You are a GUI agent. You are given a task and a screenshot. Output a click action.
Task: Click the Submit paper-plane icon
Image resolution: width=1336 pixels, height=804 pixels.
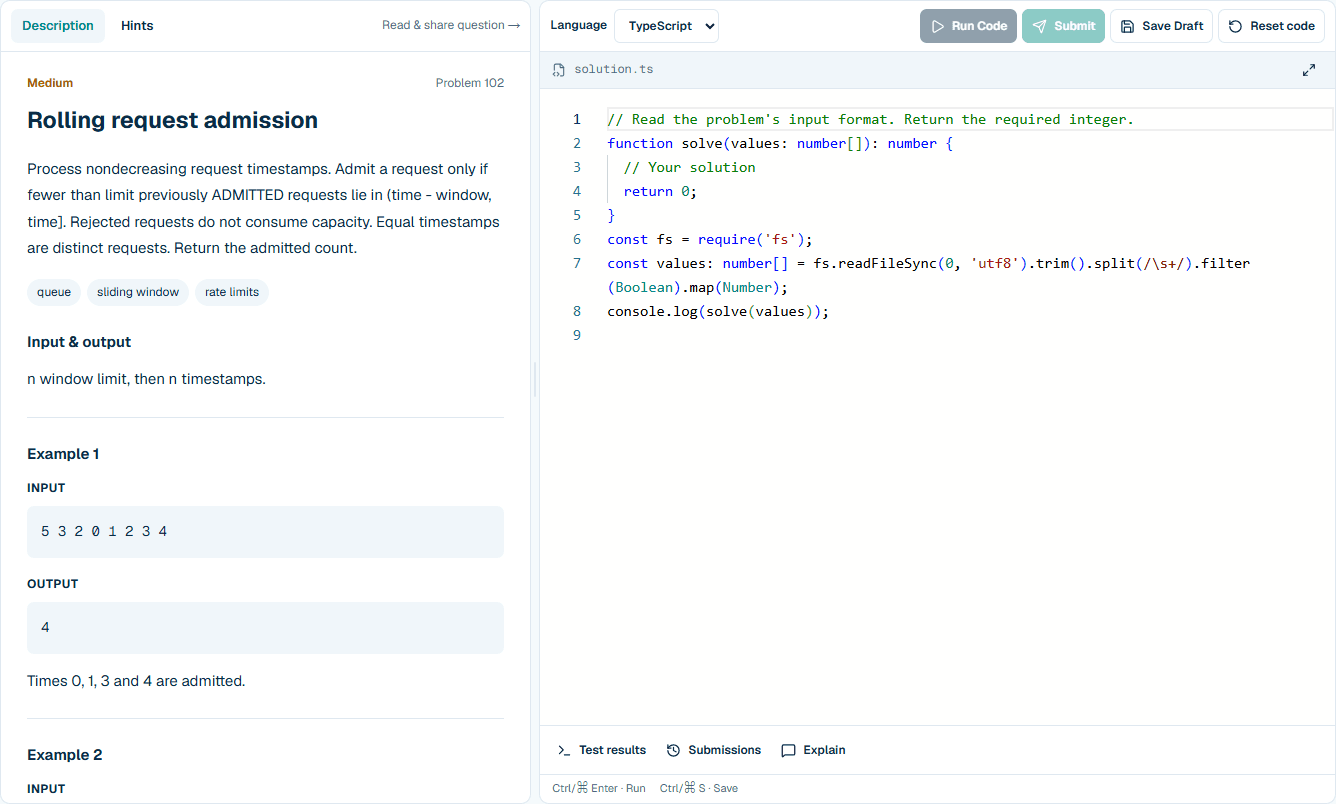point(1040,26)
